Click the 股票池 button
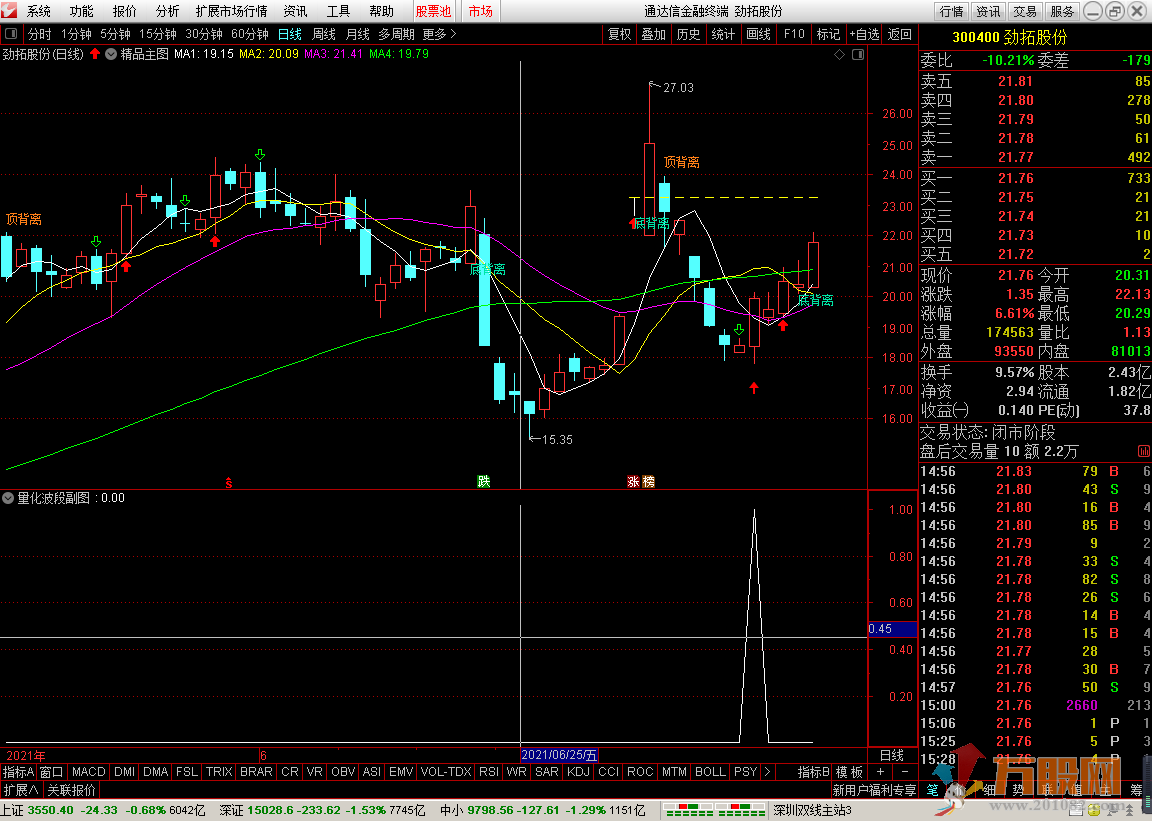This screenshot has height=822, width=1152. [x=433, y=11]
